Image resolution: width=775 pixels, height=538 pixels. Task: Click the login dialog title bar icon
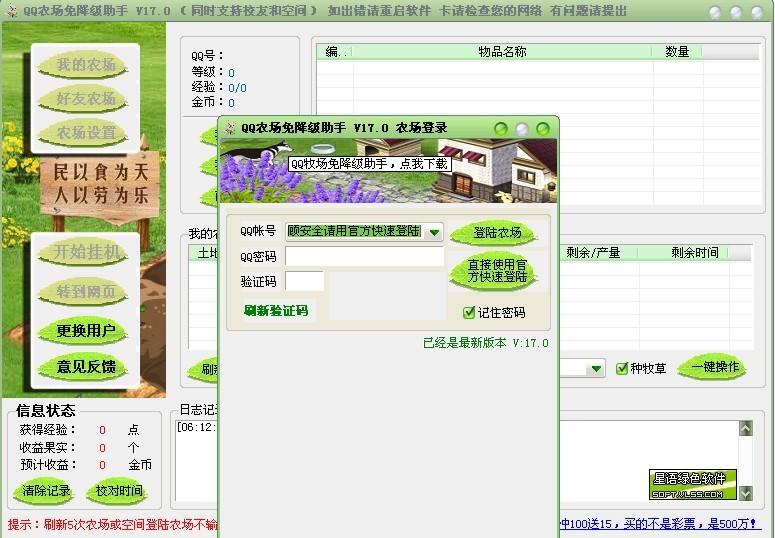pos(230,129)
